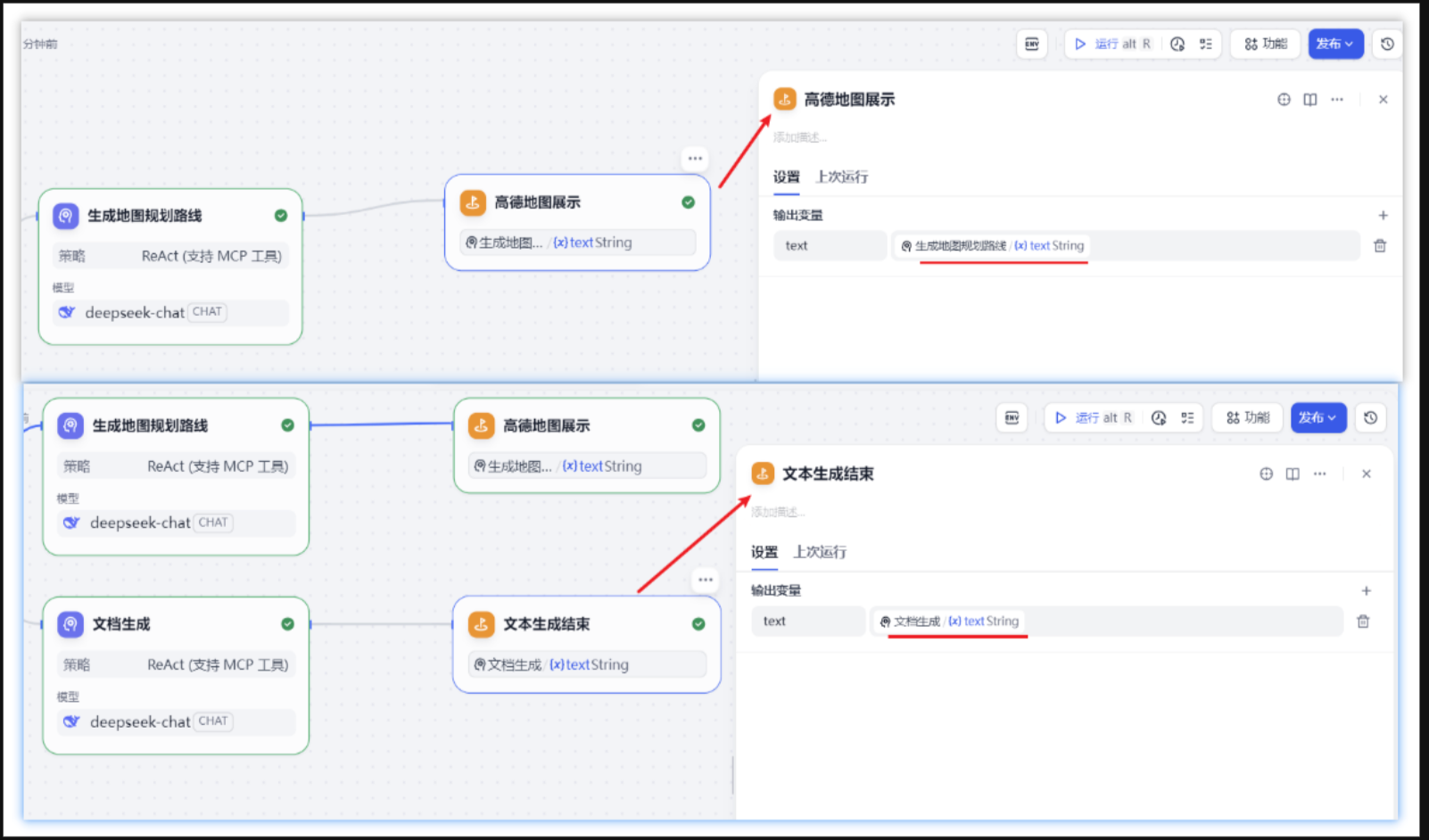Click deepseek-chat model in 文档生成 node

click(x=176, y=721)
